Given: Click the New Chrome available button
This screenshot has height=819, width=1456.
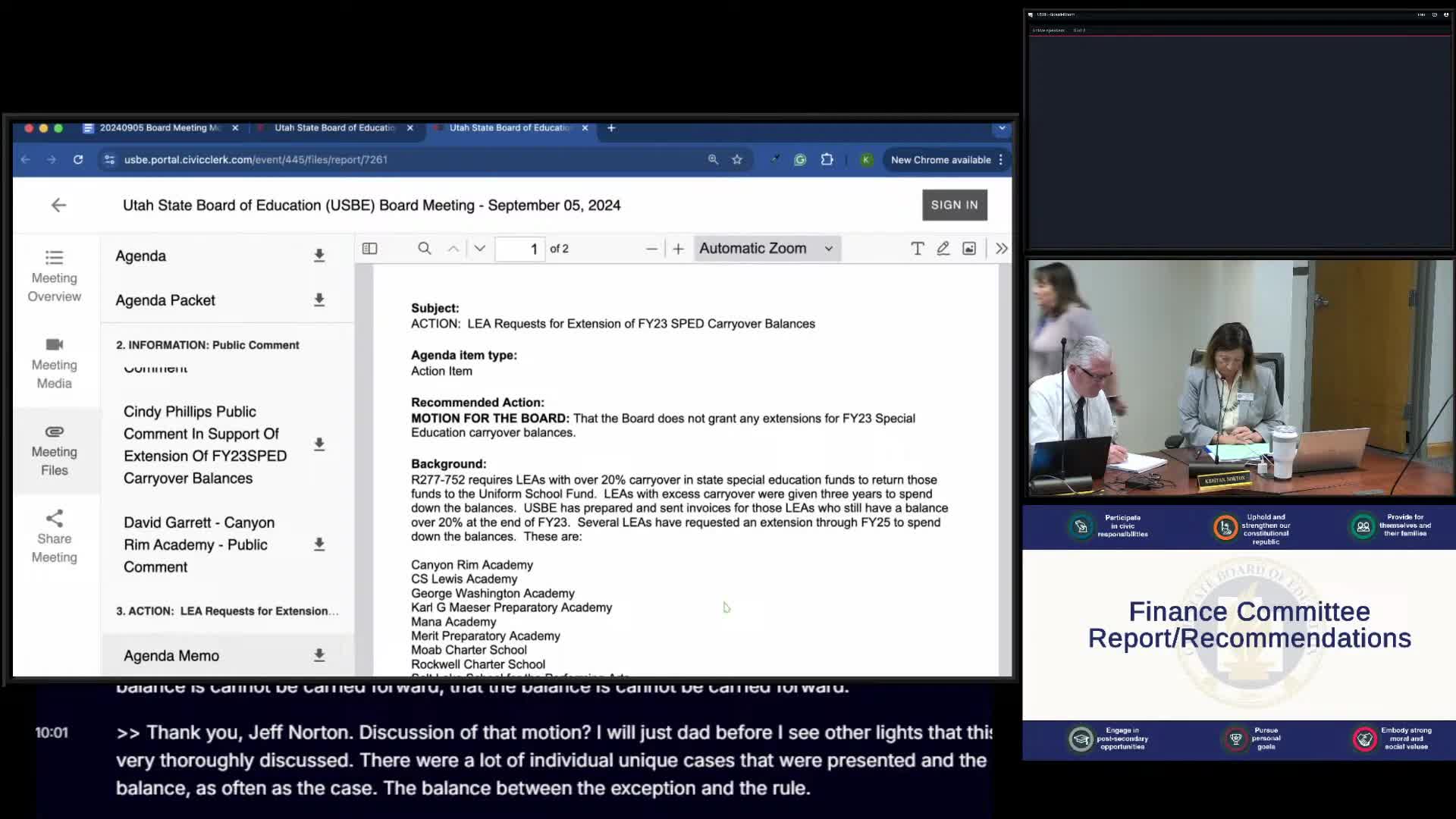Looking at the screenshot, I should click(x=942, y=159).
